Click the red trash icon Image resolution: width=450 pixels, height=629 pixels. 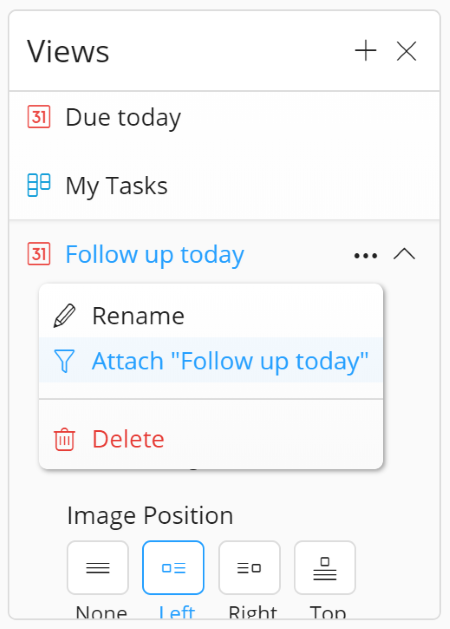tap(64, 440)
